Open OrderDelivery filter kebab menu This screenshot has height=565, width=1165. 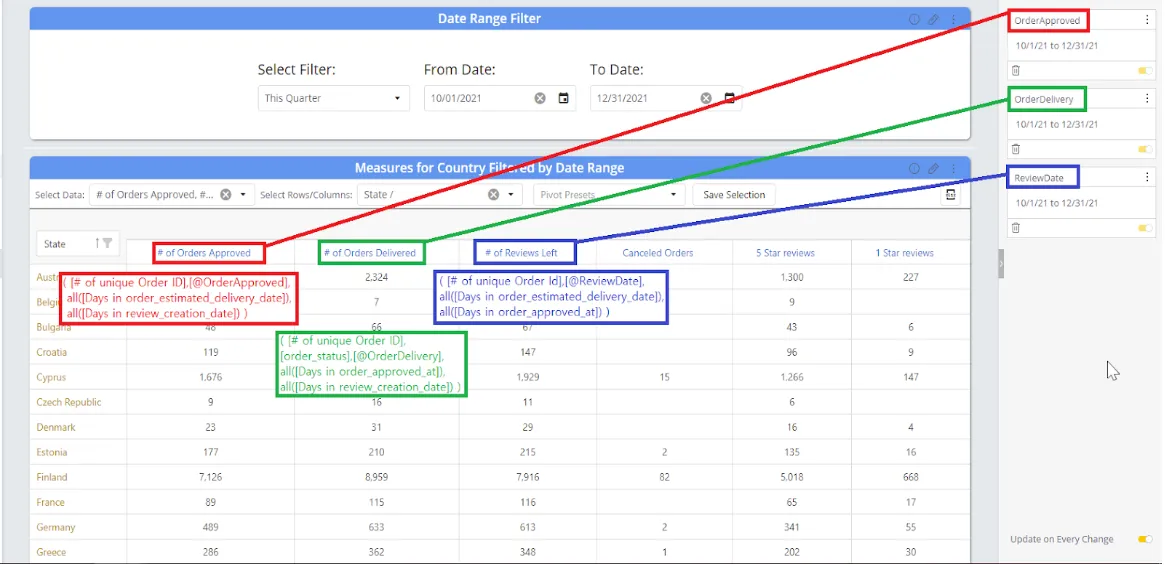click(x=1147, y=99)
